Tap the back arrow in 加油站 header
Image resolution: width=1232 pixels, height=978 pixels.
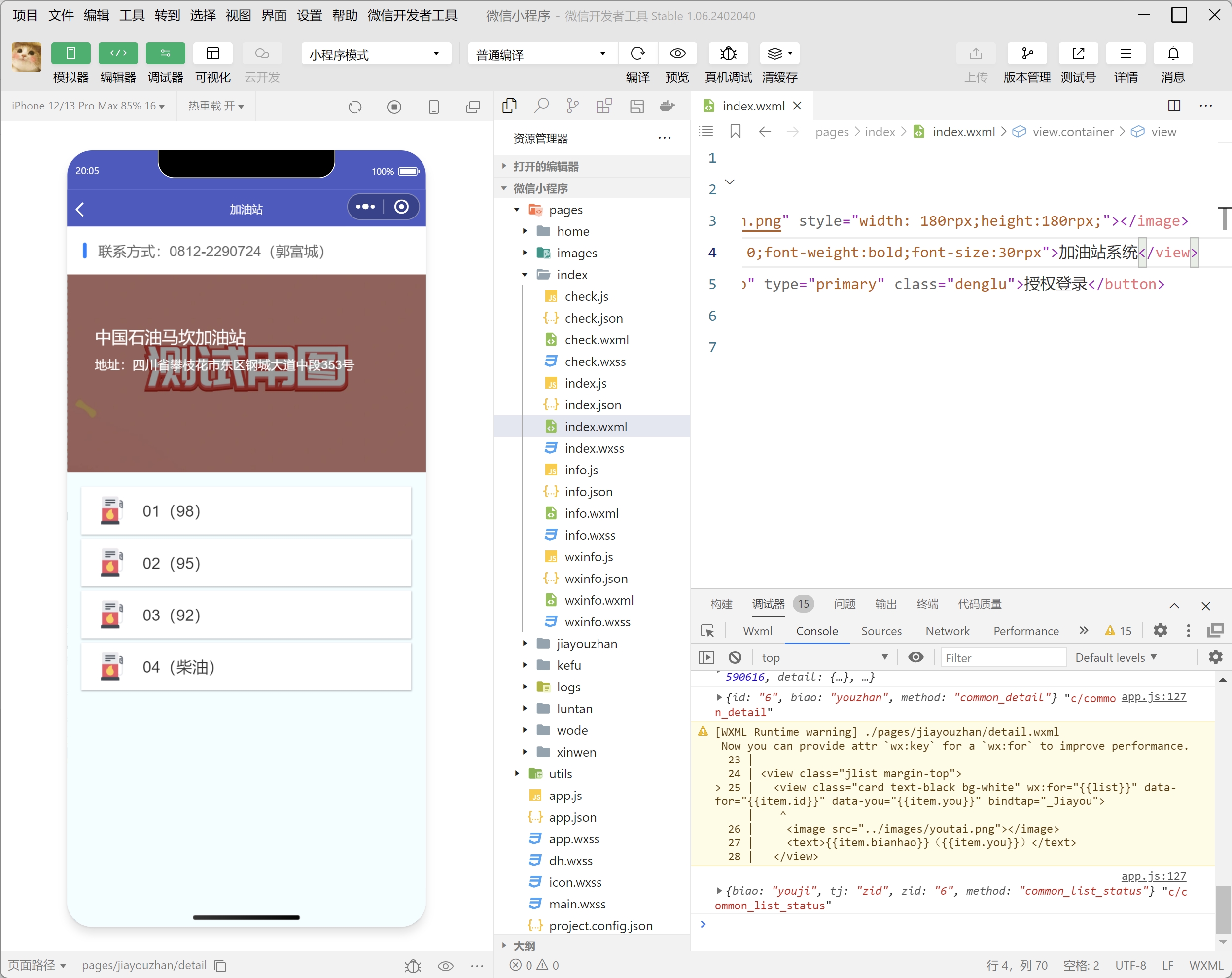(80, 209)
